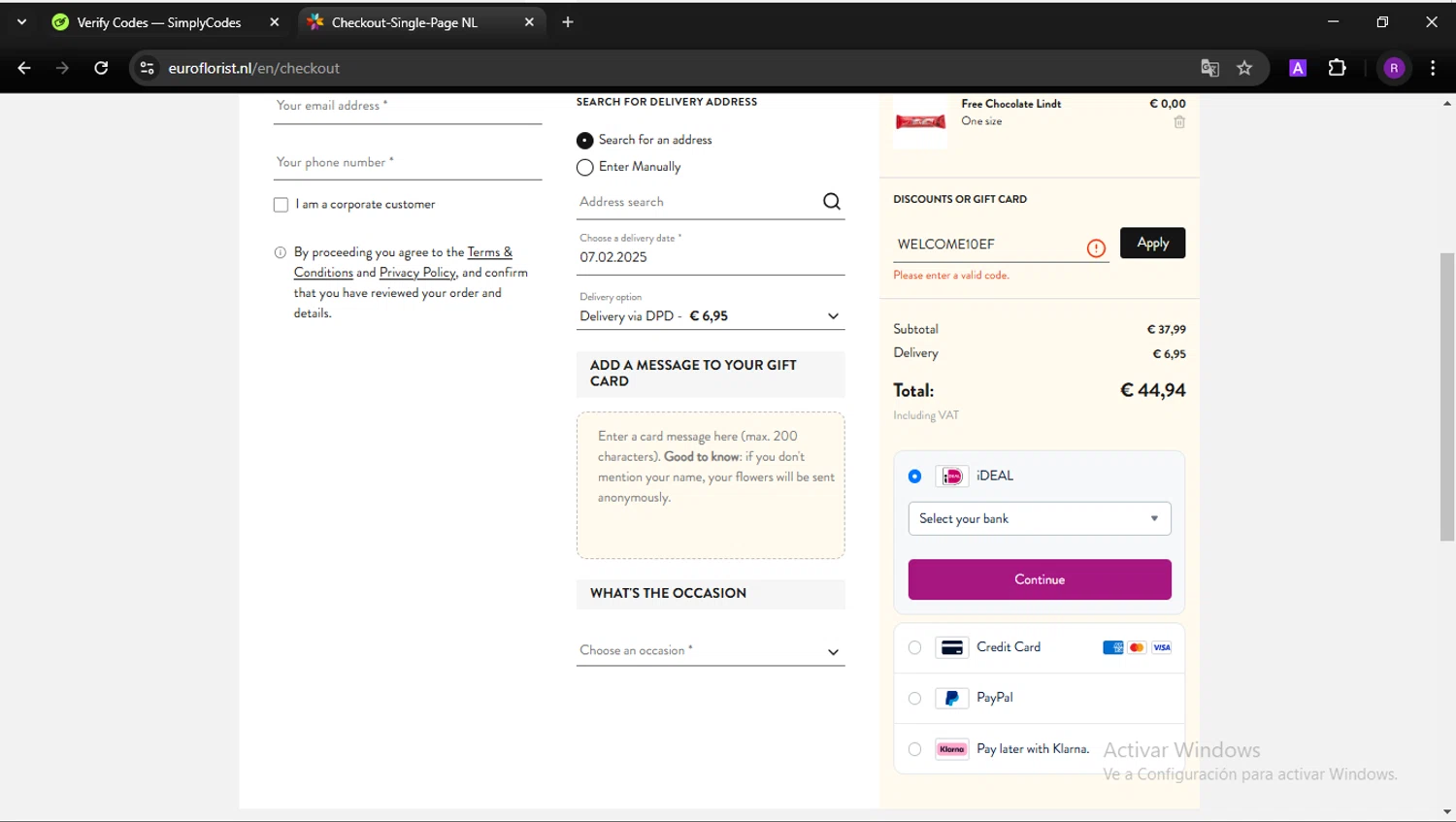1456x822 pixels.
Task: Select the Search for an address radio
Action: (584, 141)
